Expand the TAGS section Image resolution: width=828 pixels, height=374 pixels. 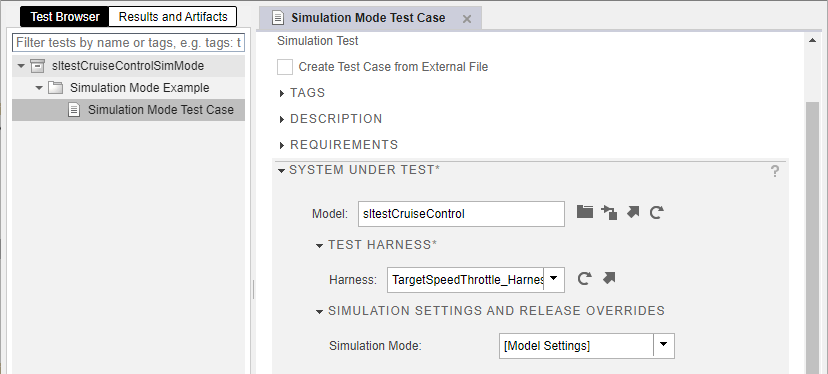tap(282, 94)
